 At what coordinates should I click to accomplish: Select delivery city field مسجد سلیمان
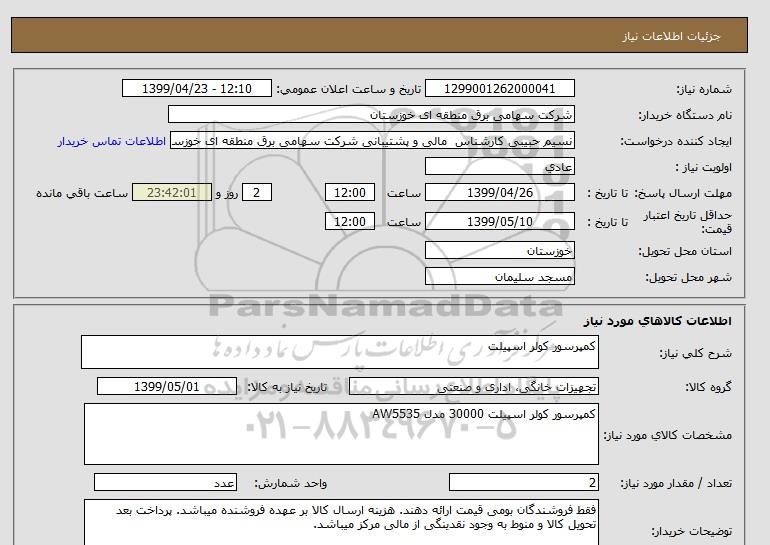coord(499,276)
